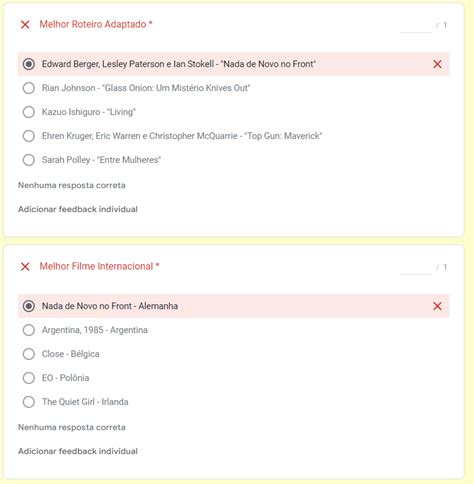Pick the EO - Polônia radio button

[29, 378]
